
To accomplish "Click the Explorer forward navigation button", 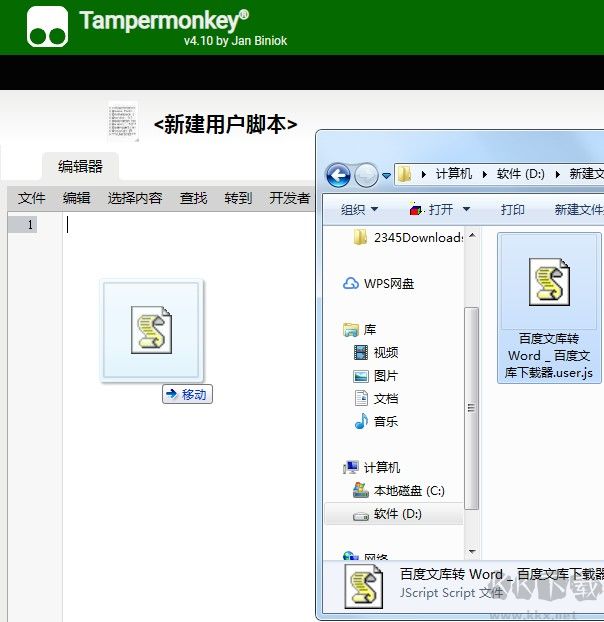I will tap(366, 175).
